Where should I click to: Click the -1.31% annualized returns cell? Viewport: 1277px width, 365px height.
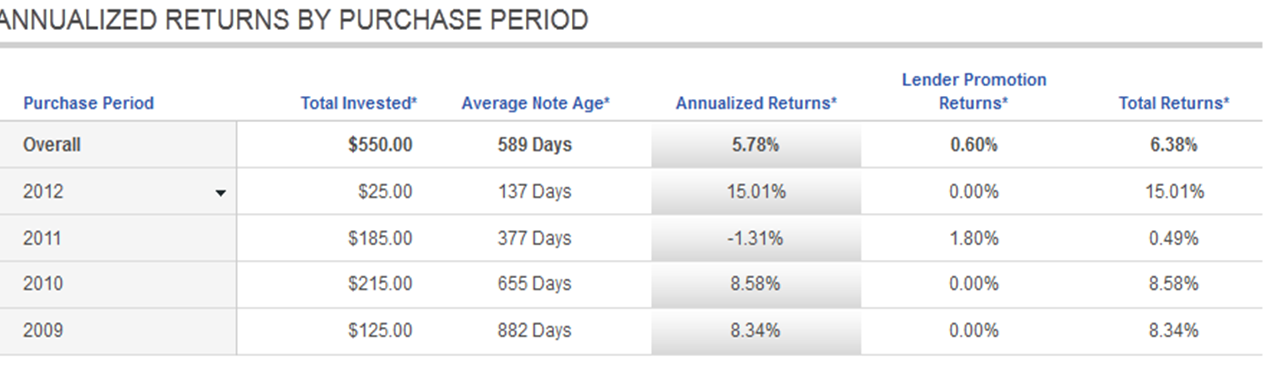coord(756,238)
